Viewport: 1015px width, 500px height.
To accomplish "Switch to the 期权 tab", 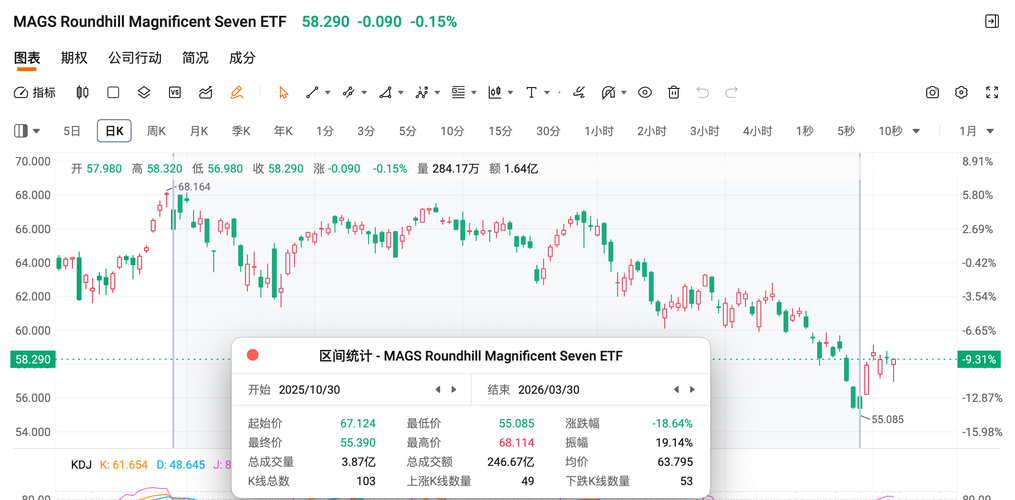I will point(74,58).
